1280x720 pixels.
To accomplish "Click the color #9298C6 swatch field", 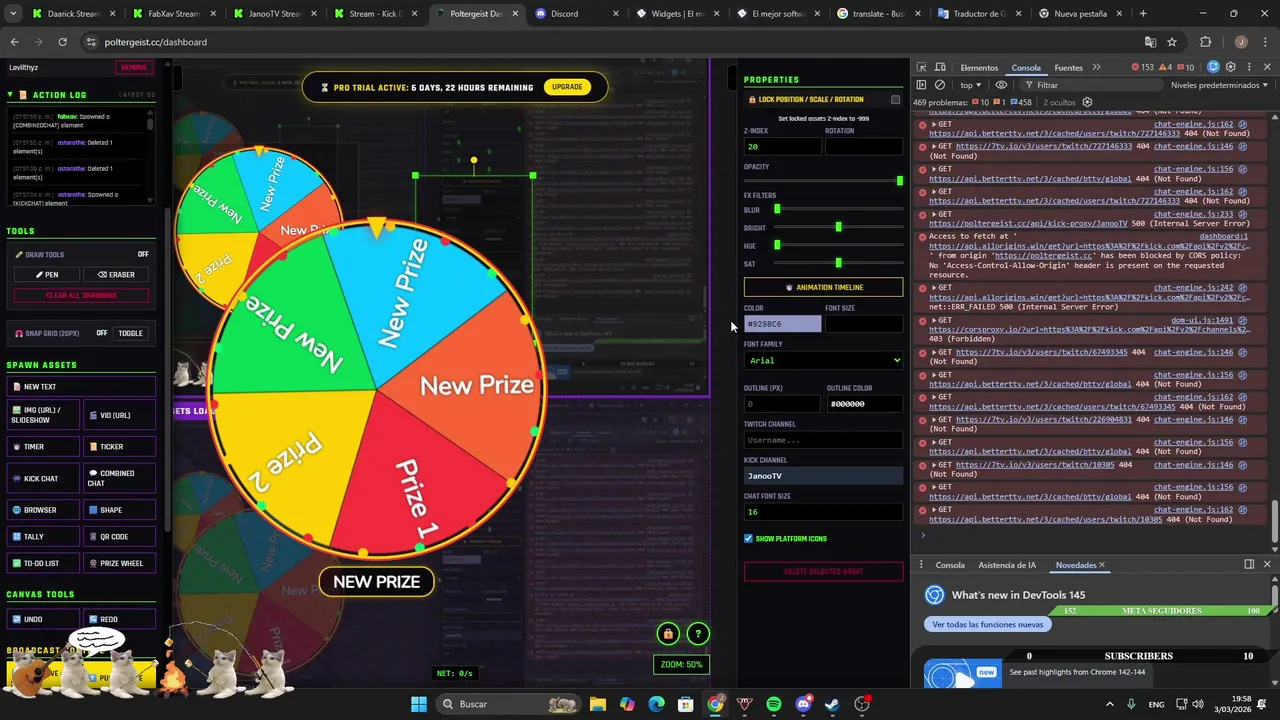I will 782,324.
